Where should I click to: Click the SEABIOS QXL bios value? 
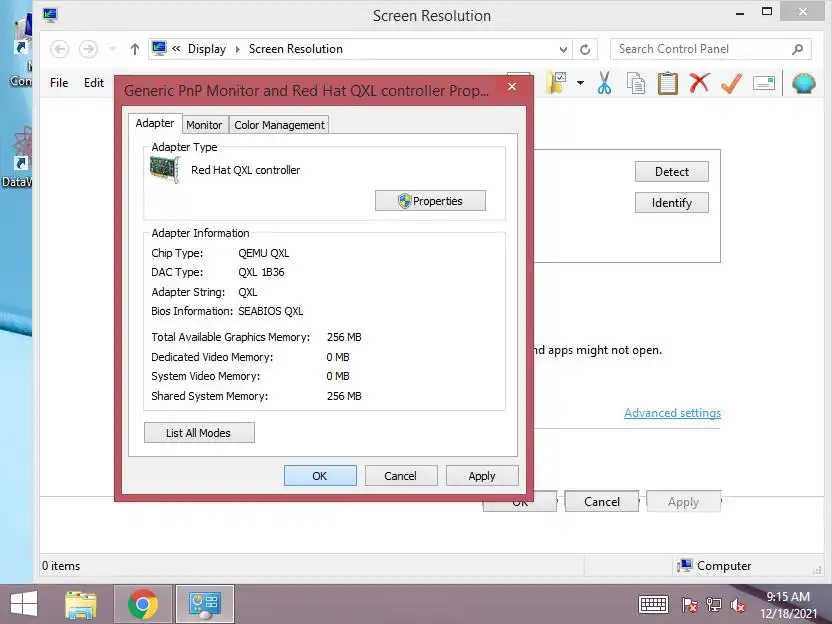[271, 311]
